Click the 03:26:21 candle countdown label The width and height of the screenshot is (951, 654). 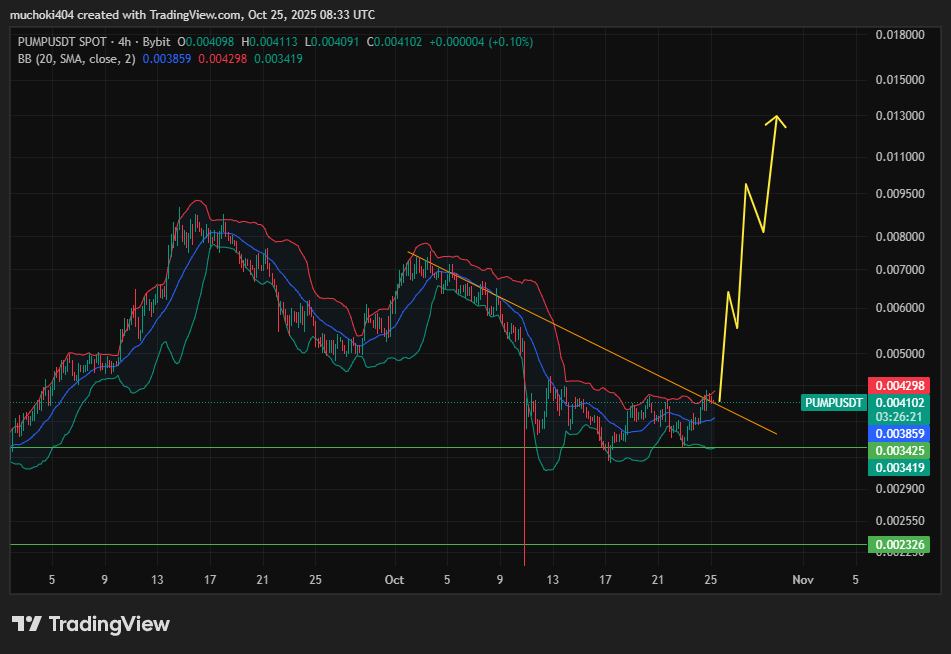pyautogui.click(x=901, y=417)
